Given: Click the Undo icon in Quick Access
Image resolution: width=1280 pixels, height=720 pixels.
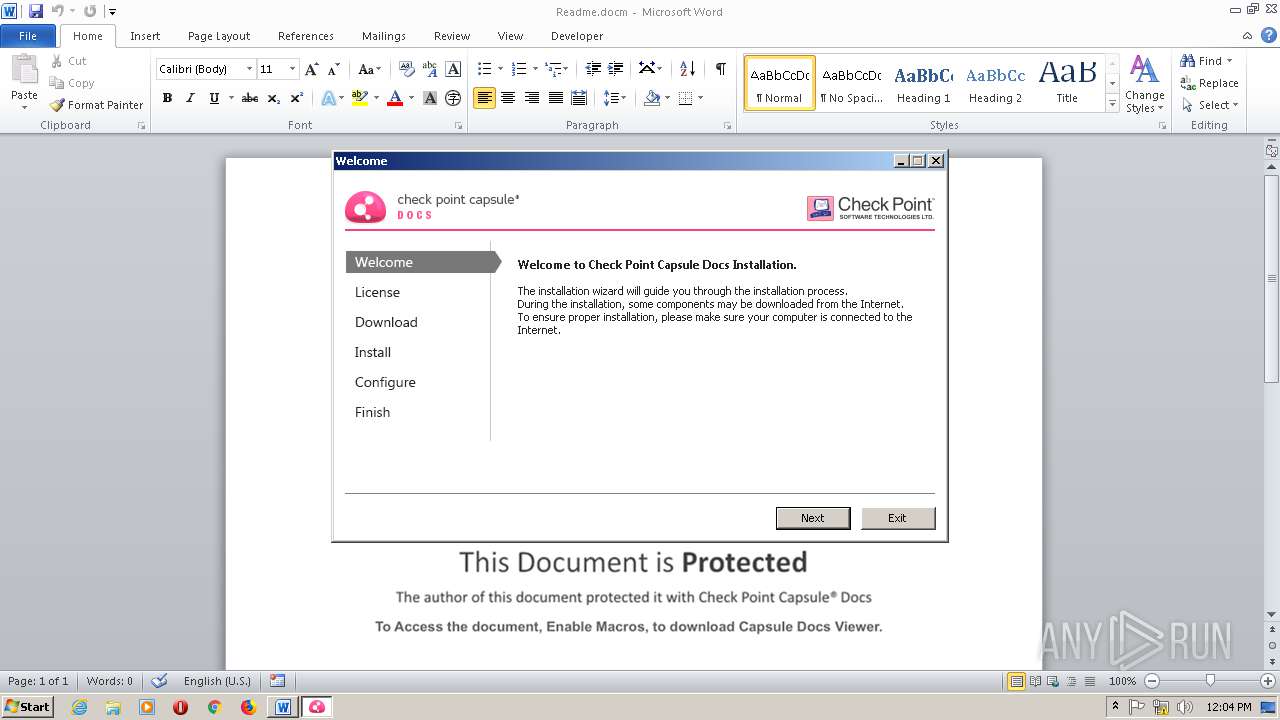Looking at the screenshot, I should [x=57, y=11].
